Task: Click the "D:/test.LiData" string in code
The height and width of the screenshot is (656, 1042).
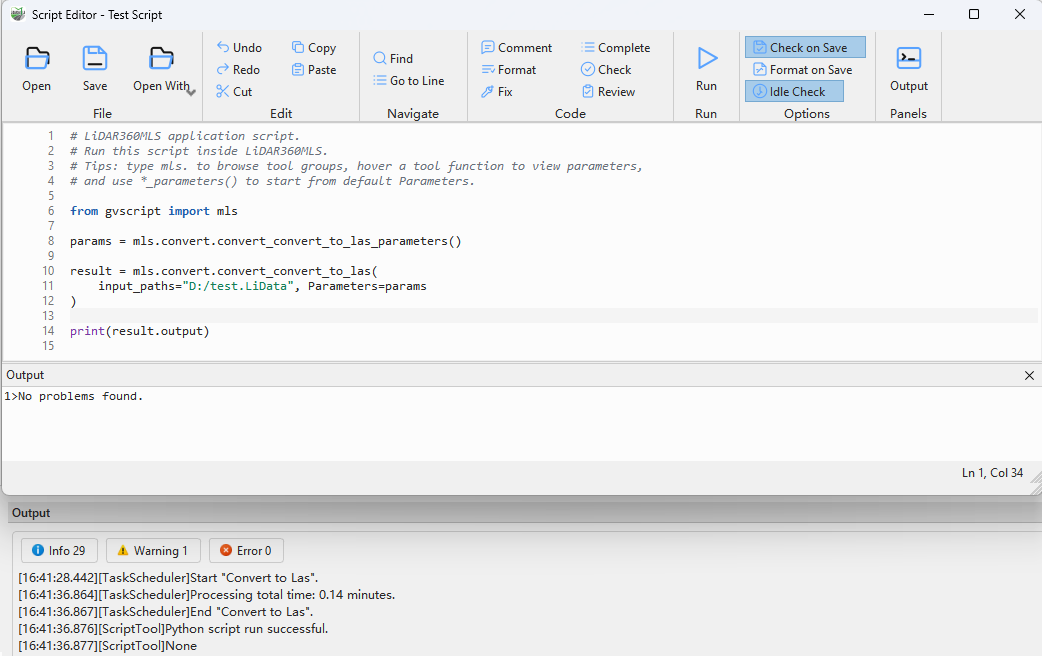Action: click(x=238, y=286)
